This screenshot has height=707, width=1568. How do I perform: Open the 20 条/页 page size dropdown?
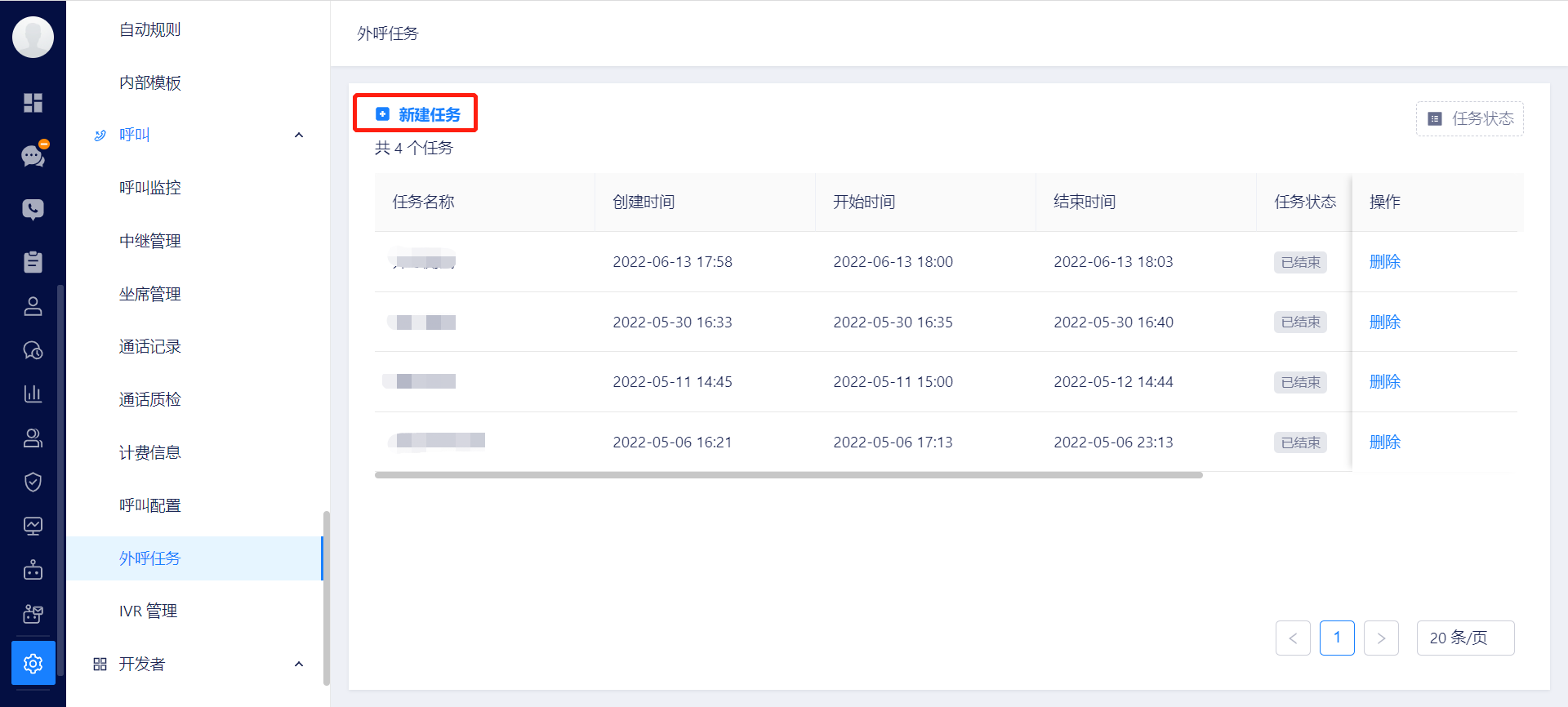(x=1465, y=638)
